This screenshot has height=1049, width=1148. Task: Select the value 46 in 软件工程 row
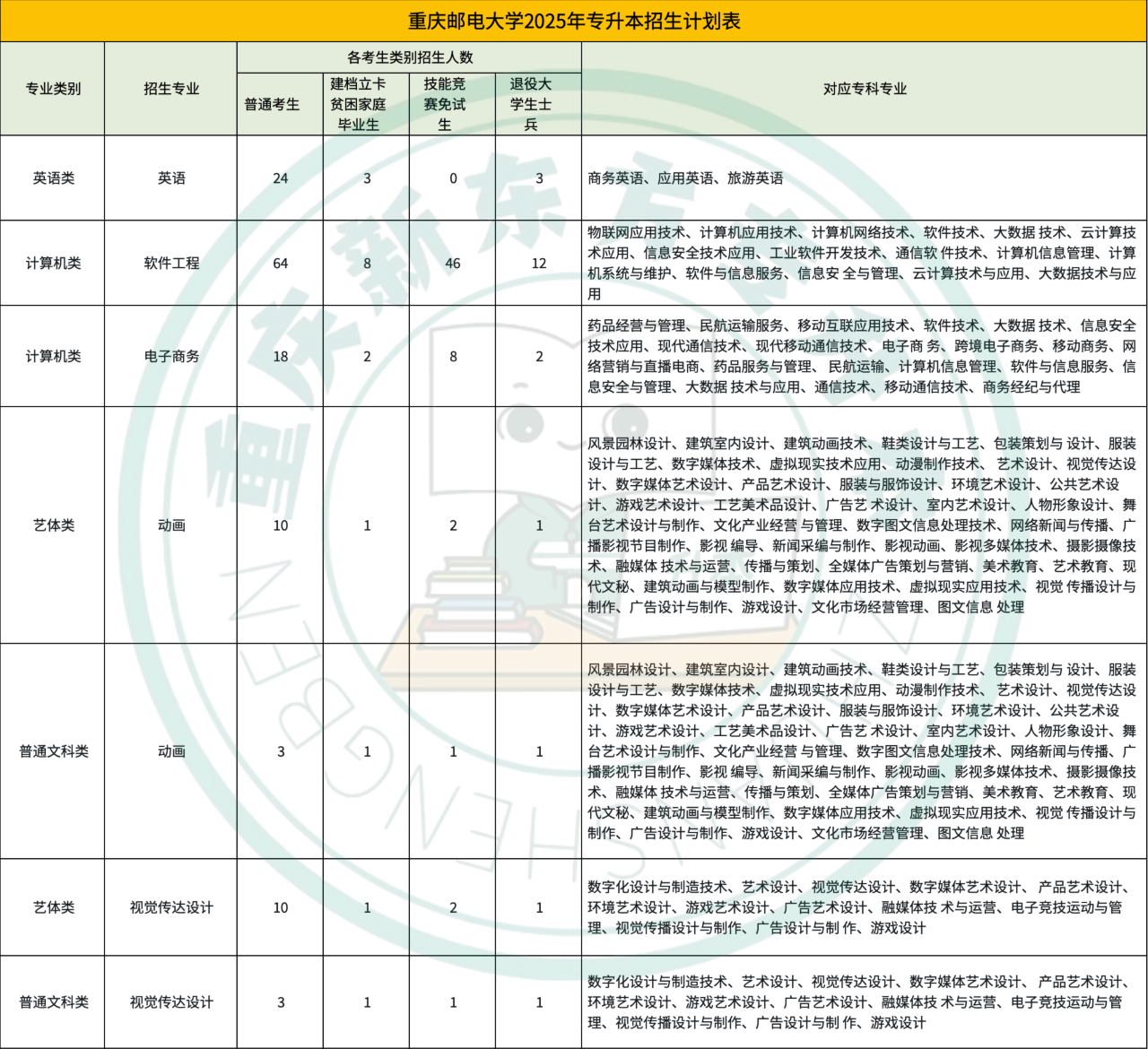tap(453, 264)
